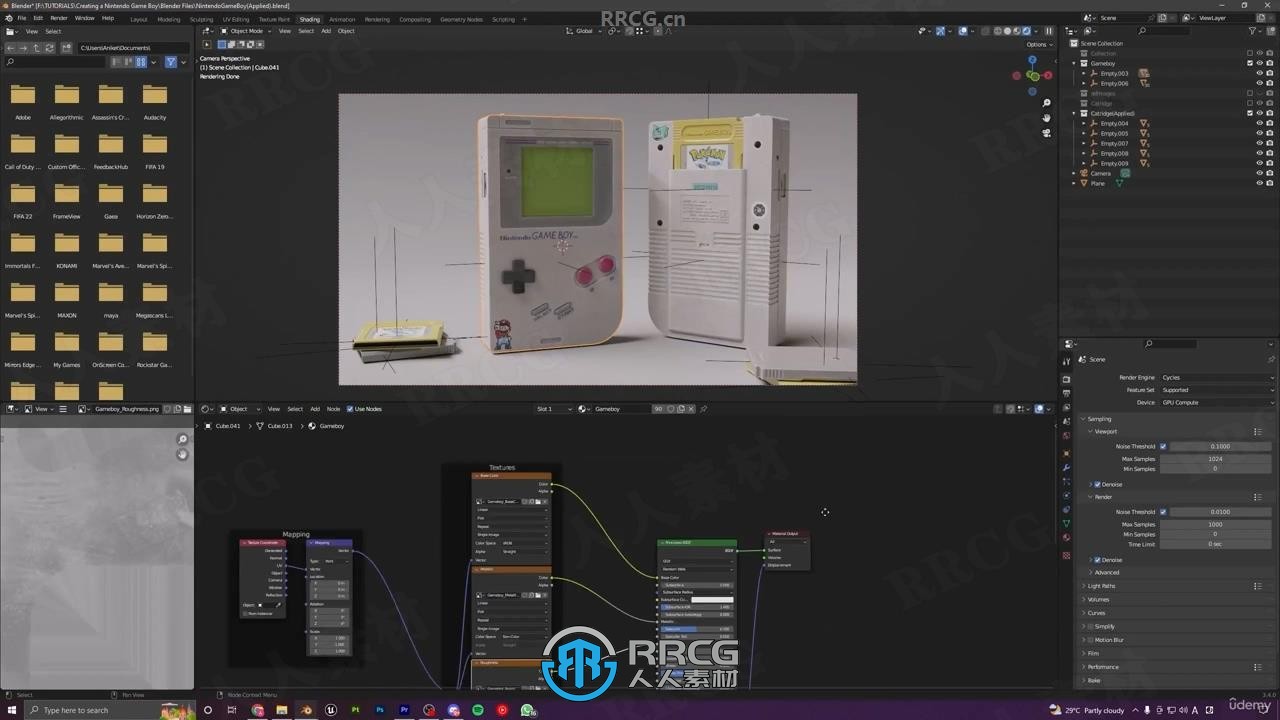Open the Render menu in top bar
The width and height of the screenshot is (1280, 720).
pyautogui.click(x=59, y=18)
